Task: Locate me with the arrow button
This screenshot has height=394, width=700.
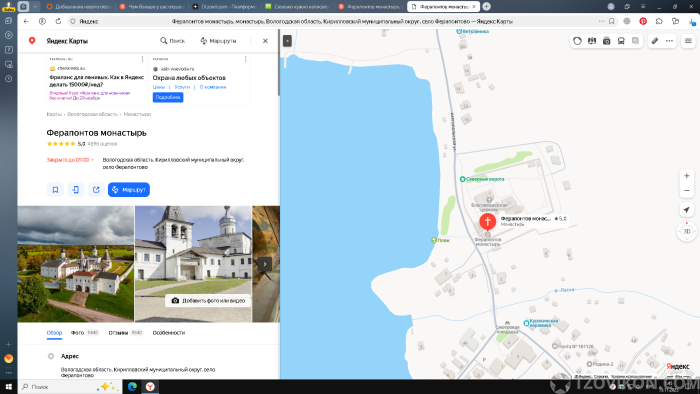Action: coord(687,210)
